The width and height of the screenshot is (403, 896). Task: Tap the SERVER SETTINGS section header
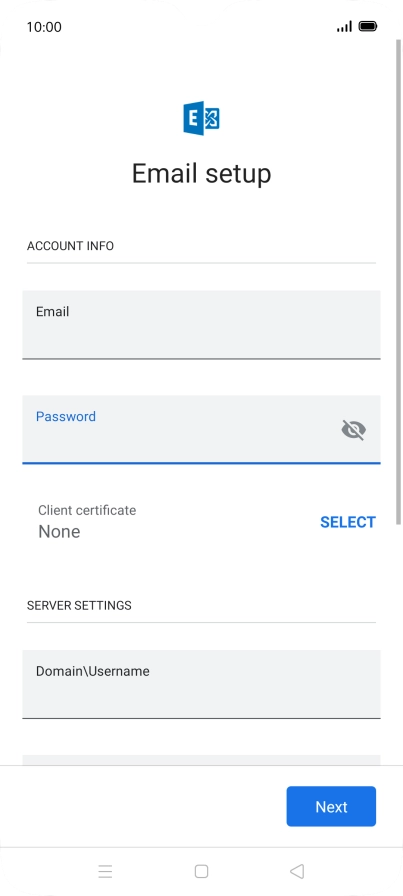pos(79,605)
